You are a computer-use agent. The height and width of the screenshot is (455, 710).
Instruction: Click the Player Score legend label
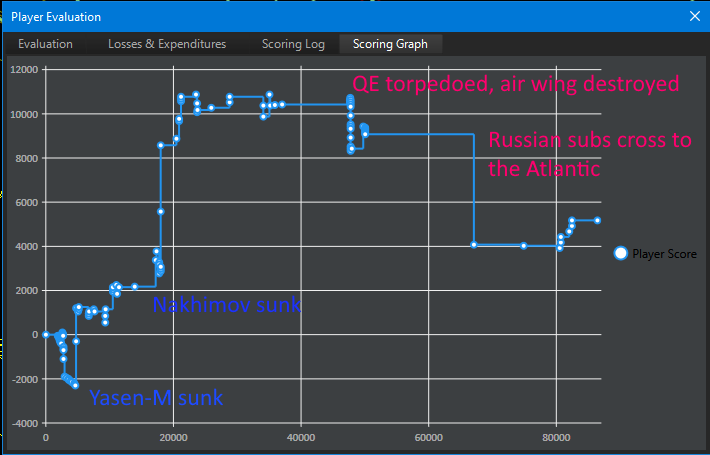(664, 254)
